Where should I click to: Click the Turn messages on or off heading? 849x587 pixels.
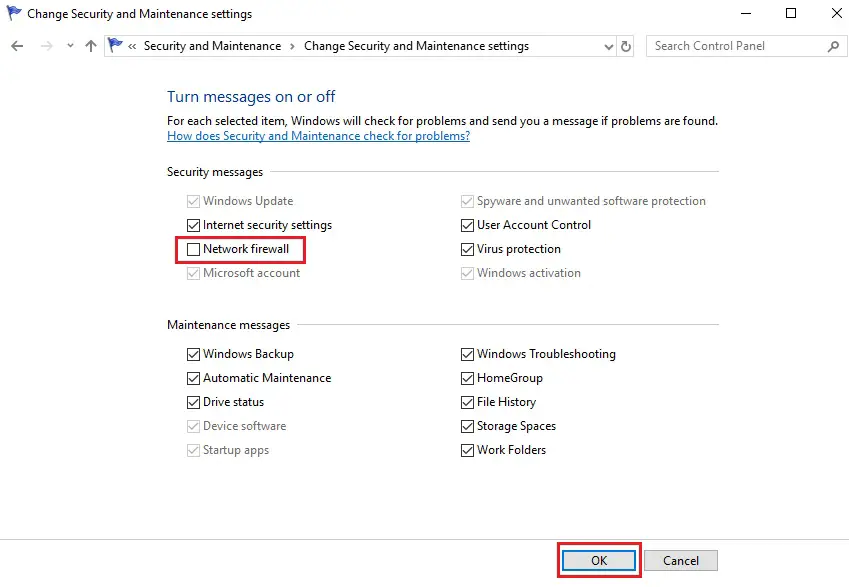(x=251, y=96)
